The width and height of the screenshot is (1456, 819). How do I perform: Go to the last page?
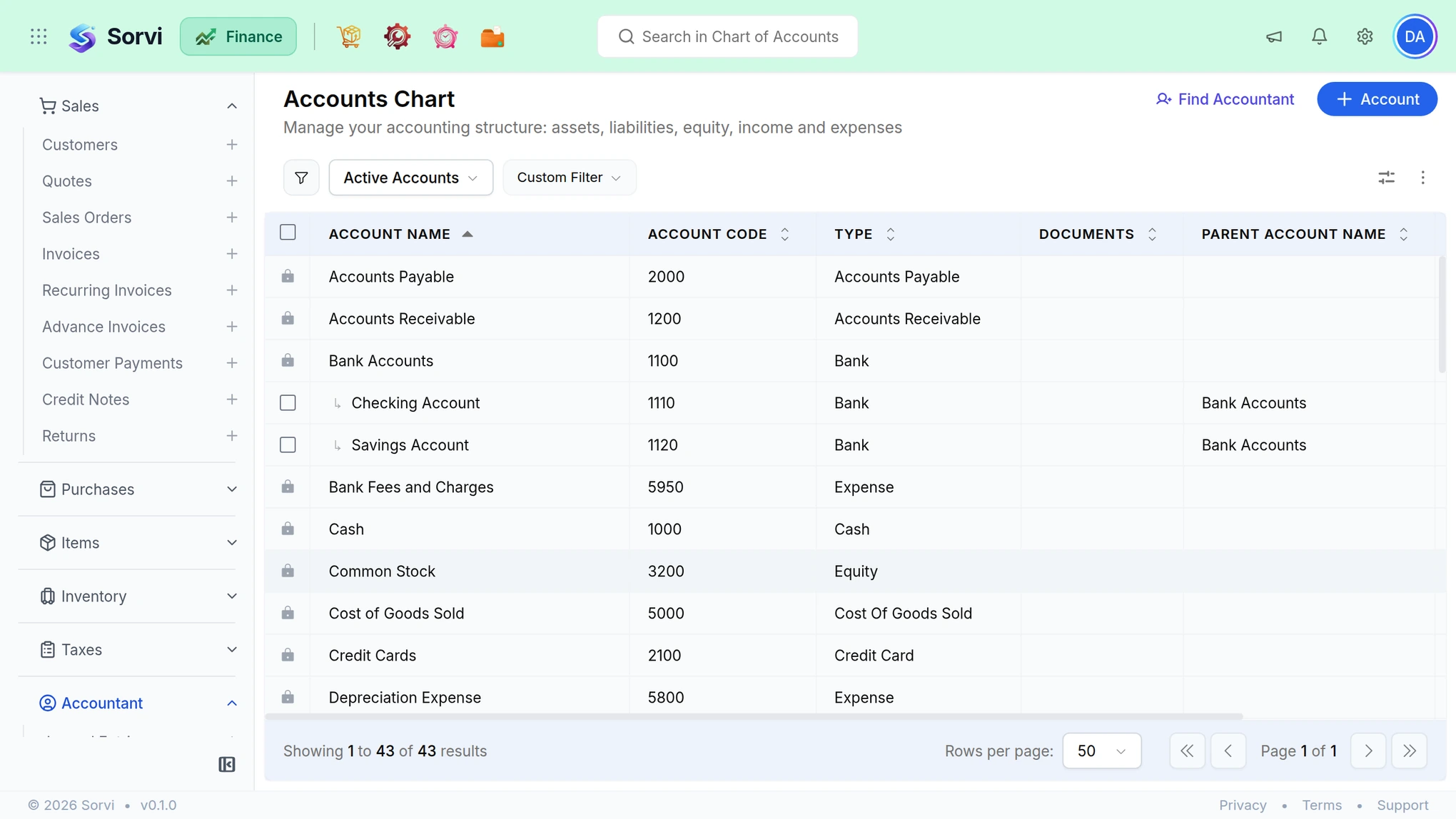[1409, 751]
